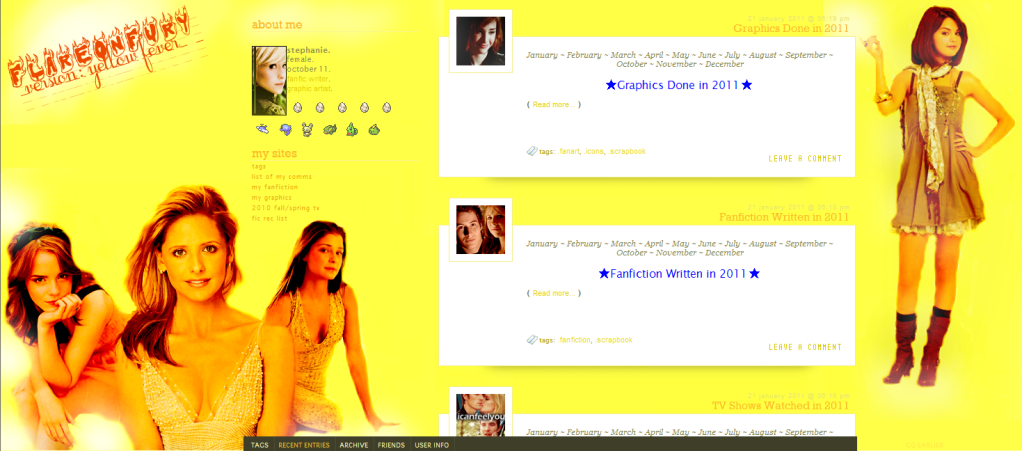Viewport: 1022px width, 451px height.
Task: Open the 'tags' link under my sites
Action: 259,166
